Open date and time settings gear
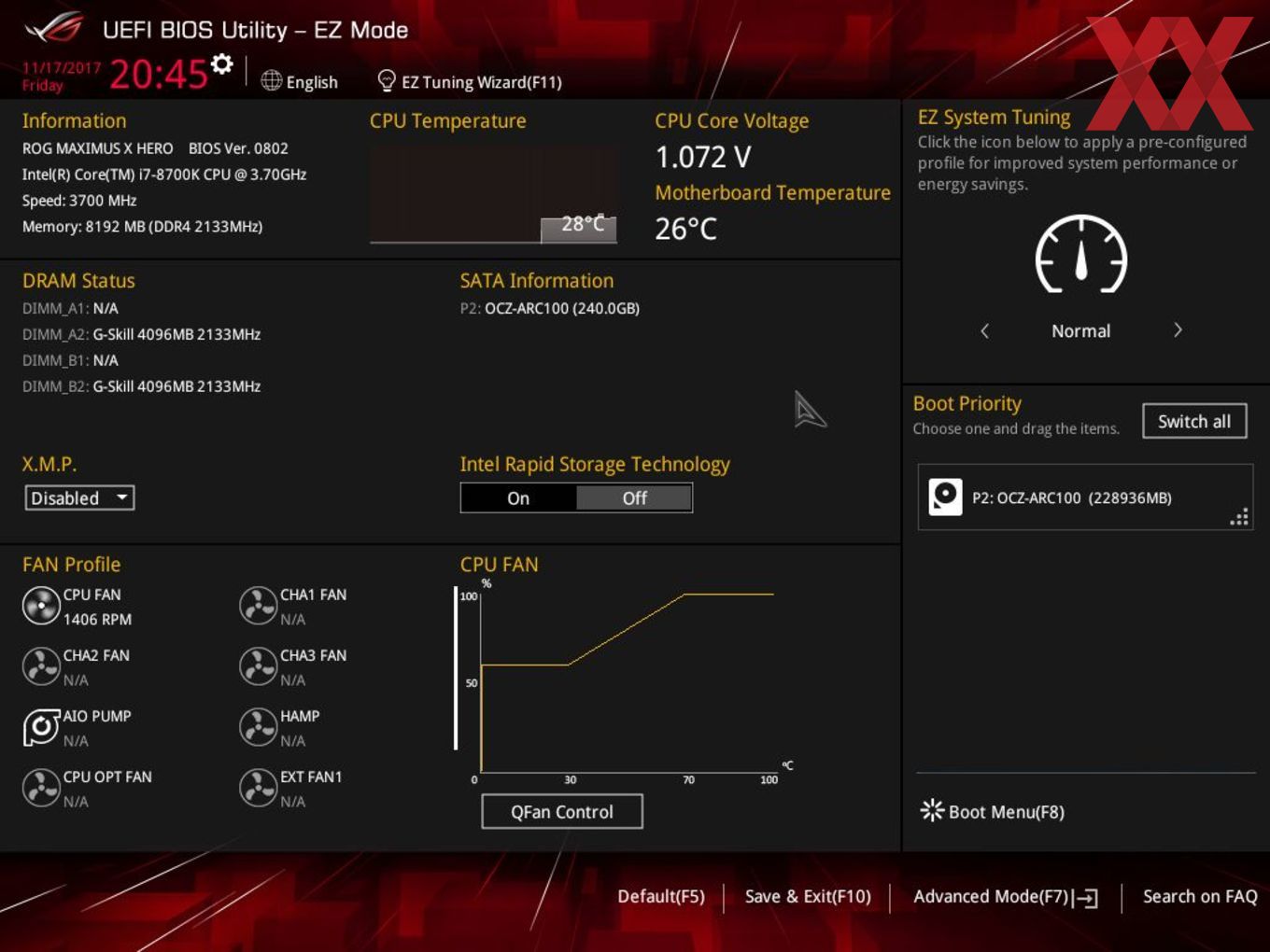 pyautogui.click(x=221, y=63)
